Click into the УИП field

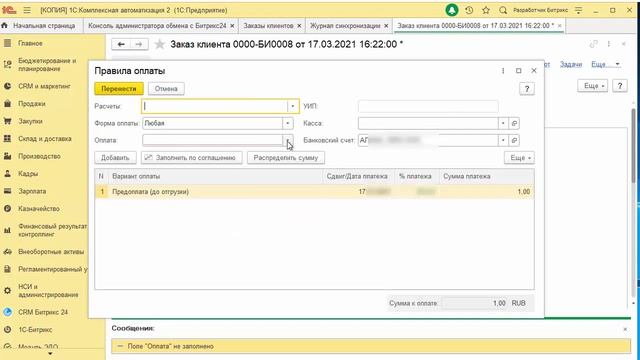(428, 106)
